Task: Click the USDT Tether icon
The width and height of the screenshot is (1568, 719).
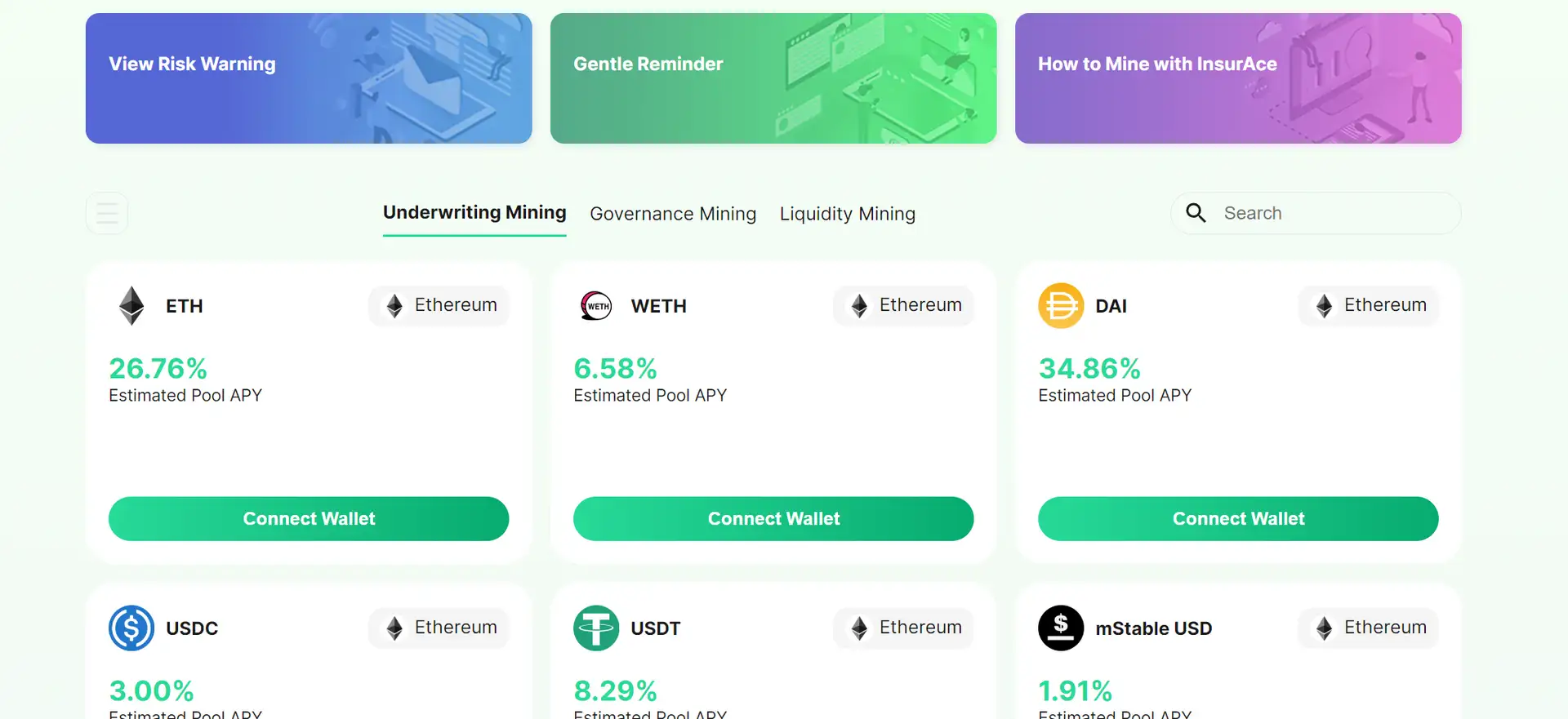Action: 596,628
